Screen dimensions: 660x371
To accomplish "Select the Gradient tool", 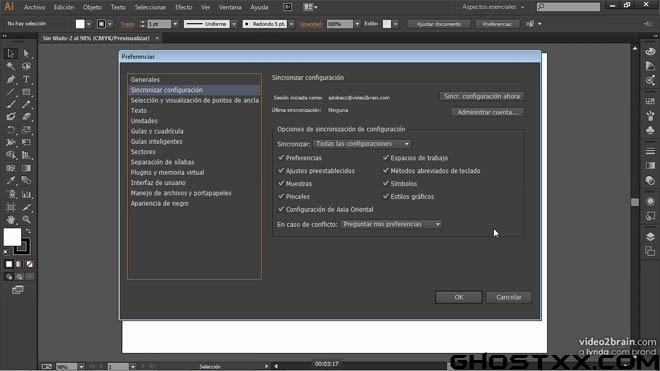I will coord(26,168).
